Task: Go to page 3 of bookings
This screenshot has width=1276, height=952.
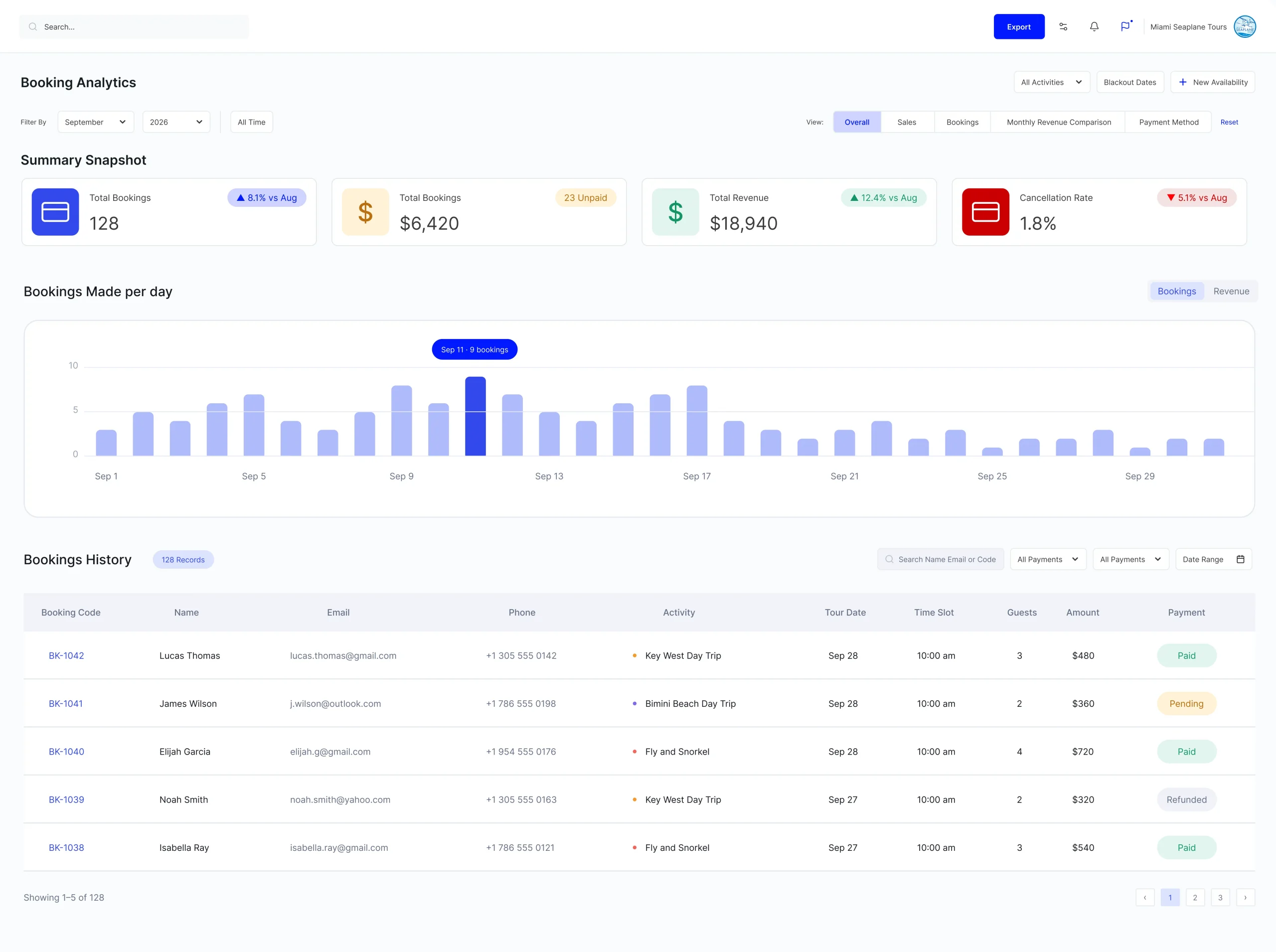Action: (x=1220, y=897)
